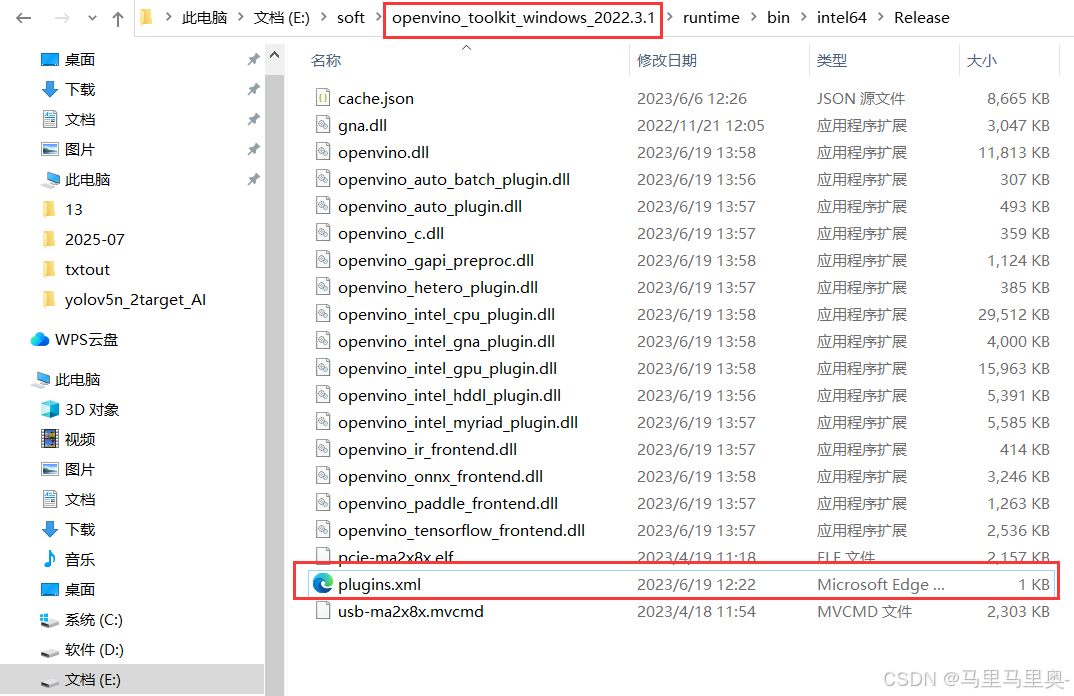Select openvino_onnx_frontend.dll

440,476
